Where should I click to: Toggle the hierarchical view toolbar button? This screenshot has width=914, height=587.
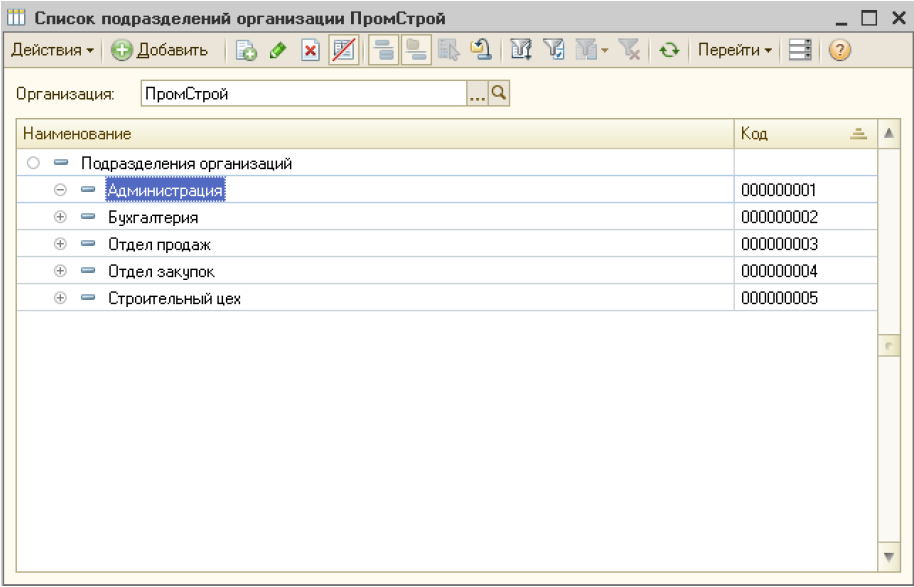382,50
